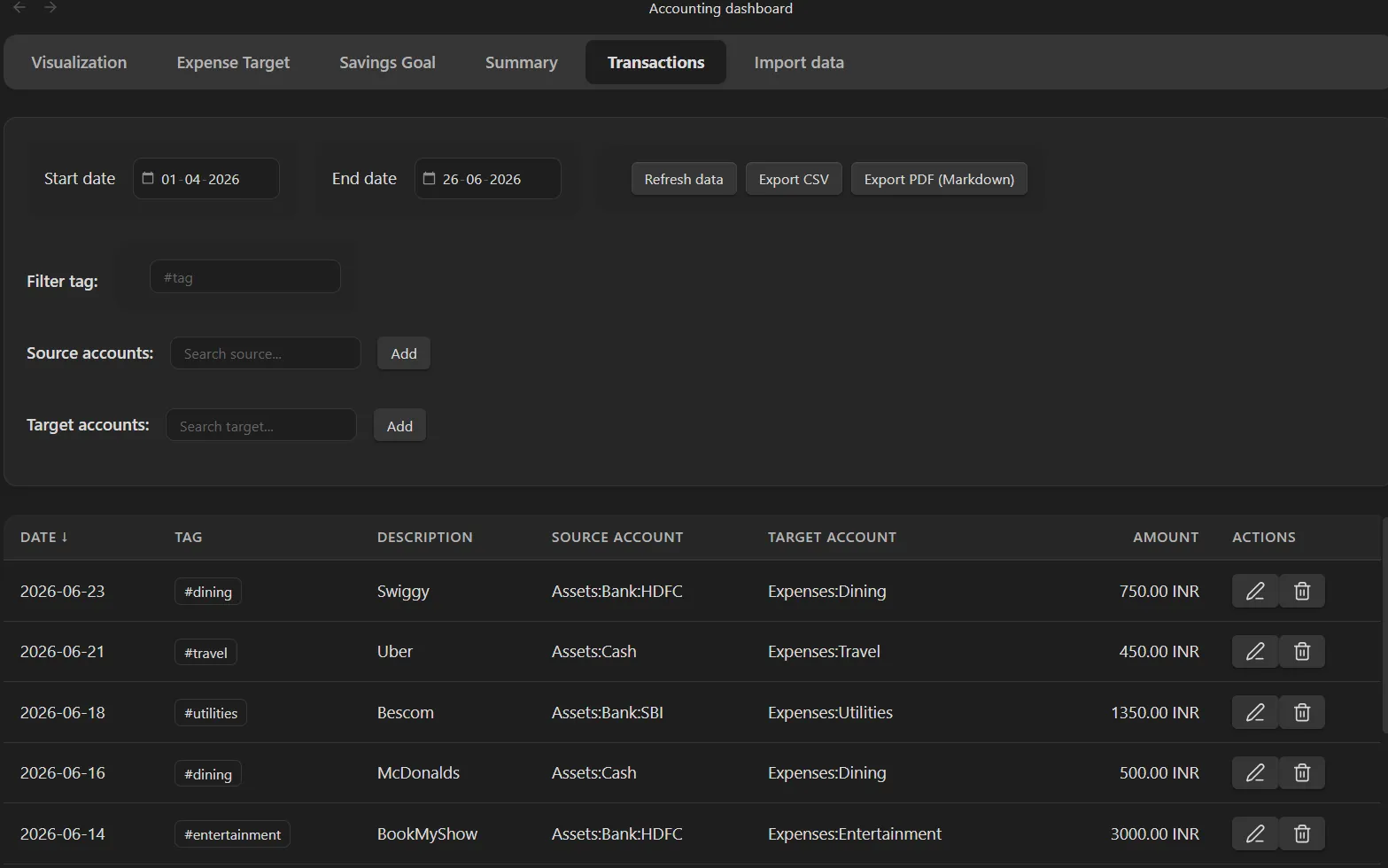
Task: Switch to the Summary tab
Action: (522, 62)
